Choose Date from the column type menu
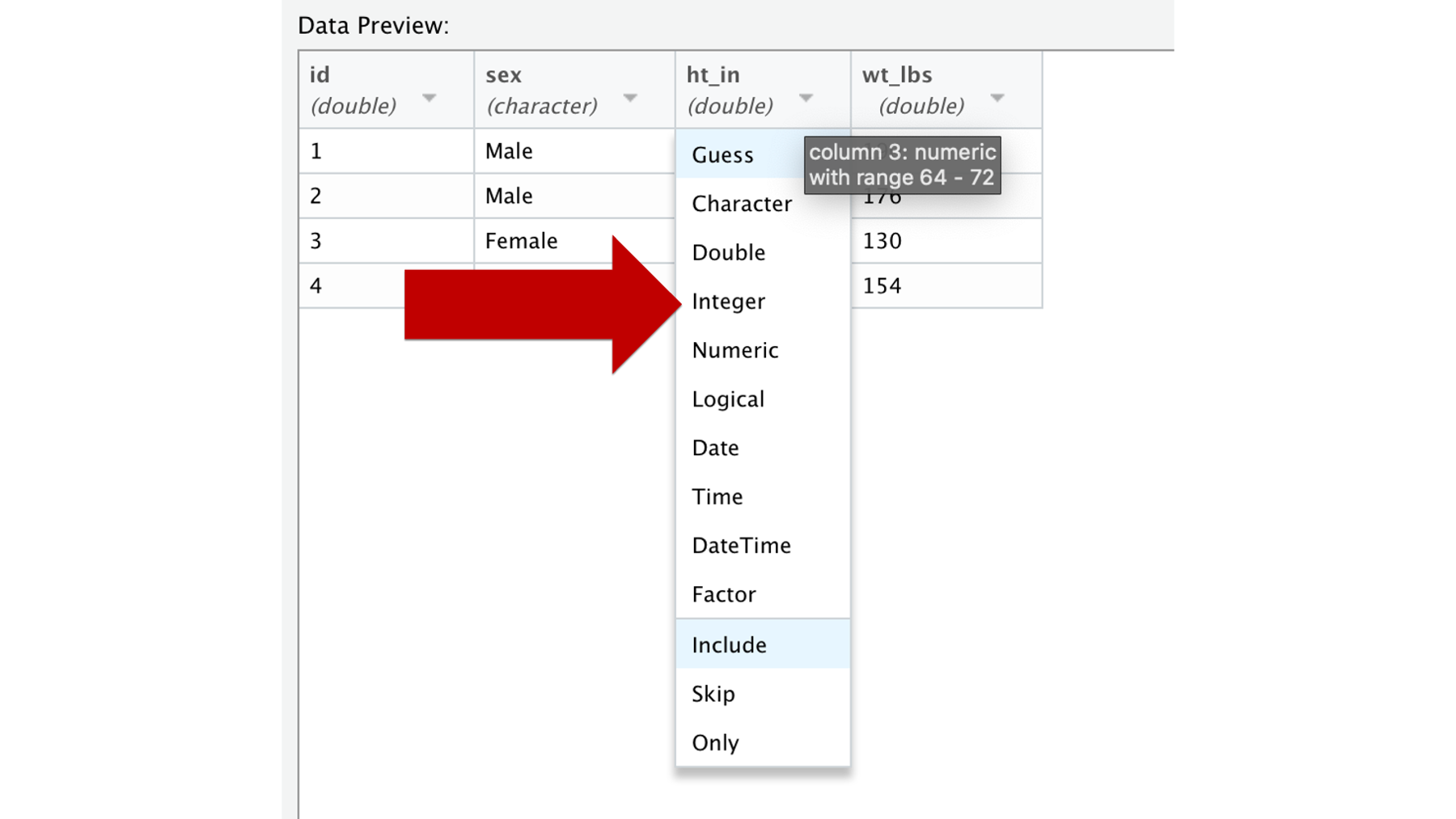 763,448
